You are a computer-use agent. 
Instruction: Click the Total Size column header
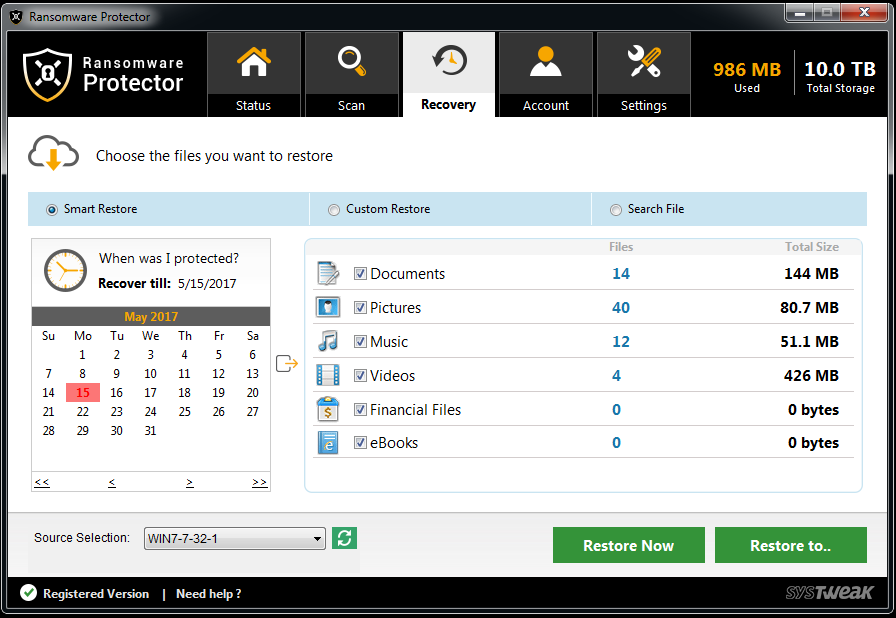click(811, 247)
